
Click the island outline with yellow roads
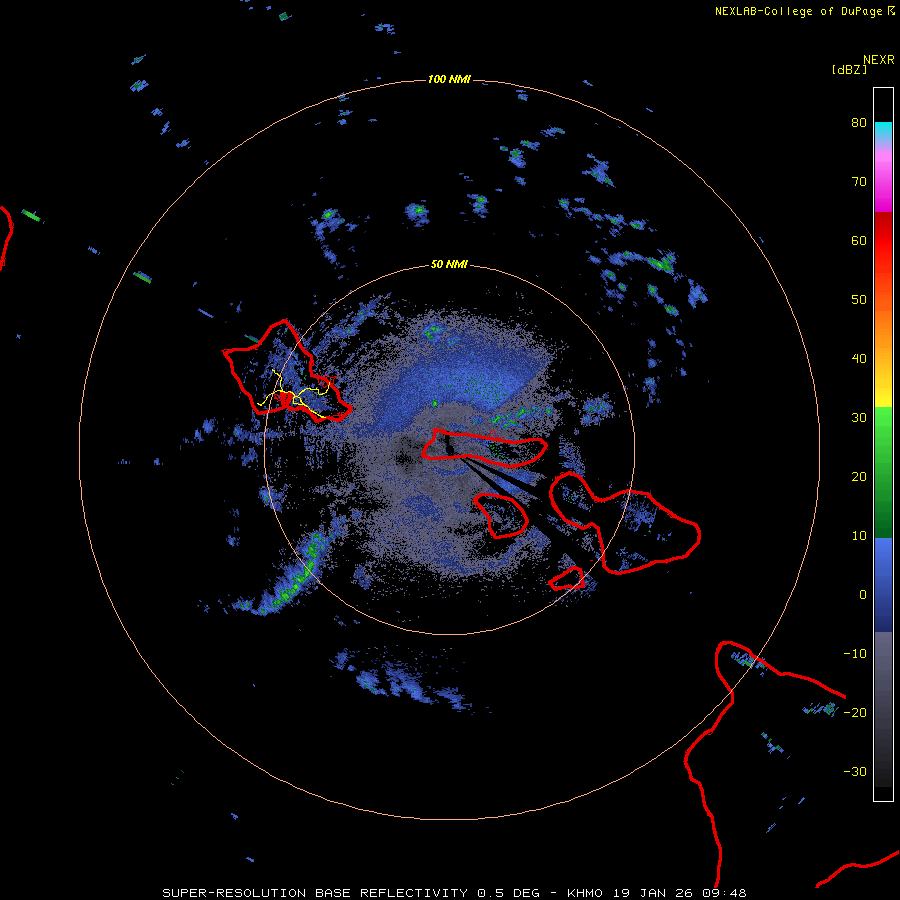click(x=287, y=373)
